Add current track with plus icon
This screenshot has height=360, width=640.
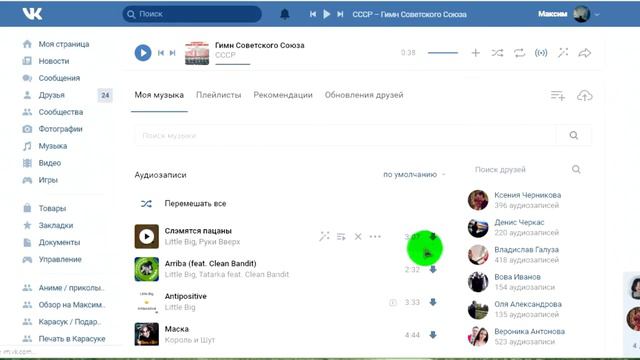pos(476,53)
